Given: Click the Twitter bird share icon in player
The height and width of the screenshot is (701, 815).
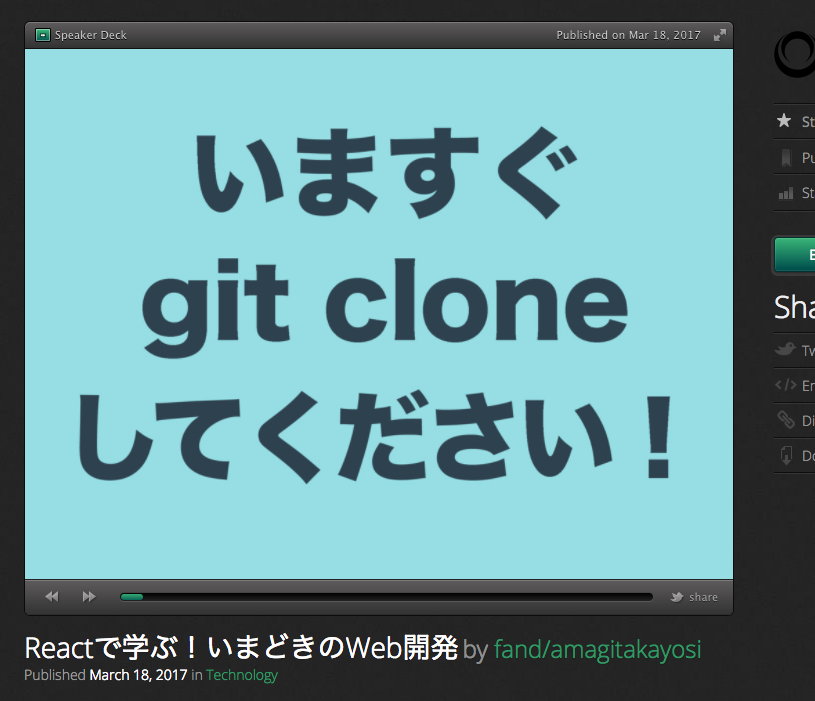Looking at the screenshot, I should coord(677,597).
